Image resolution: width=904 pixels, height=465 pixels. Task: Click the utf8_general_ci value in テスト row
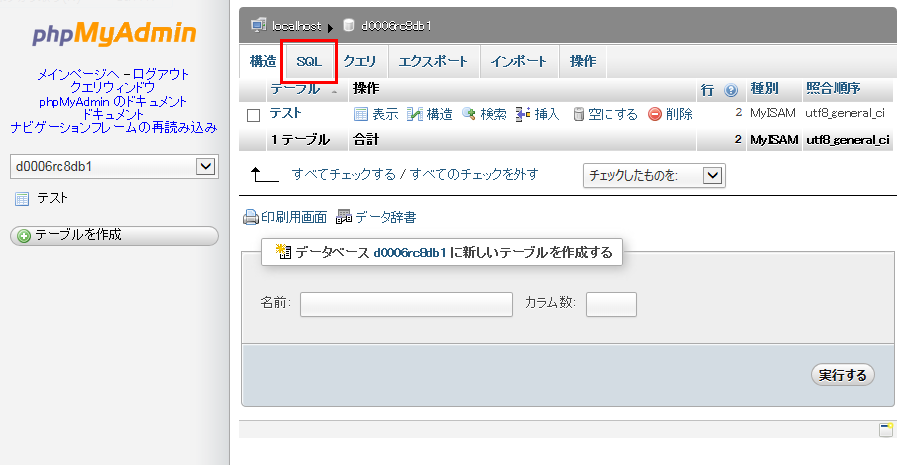(x=845, y=113)
